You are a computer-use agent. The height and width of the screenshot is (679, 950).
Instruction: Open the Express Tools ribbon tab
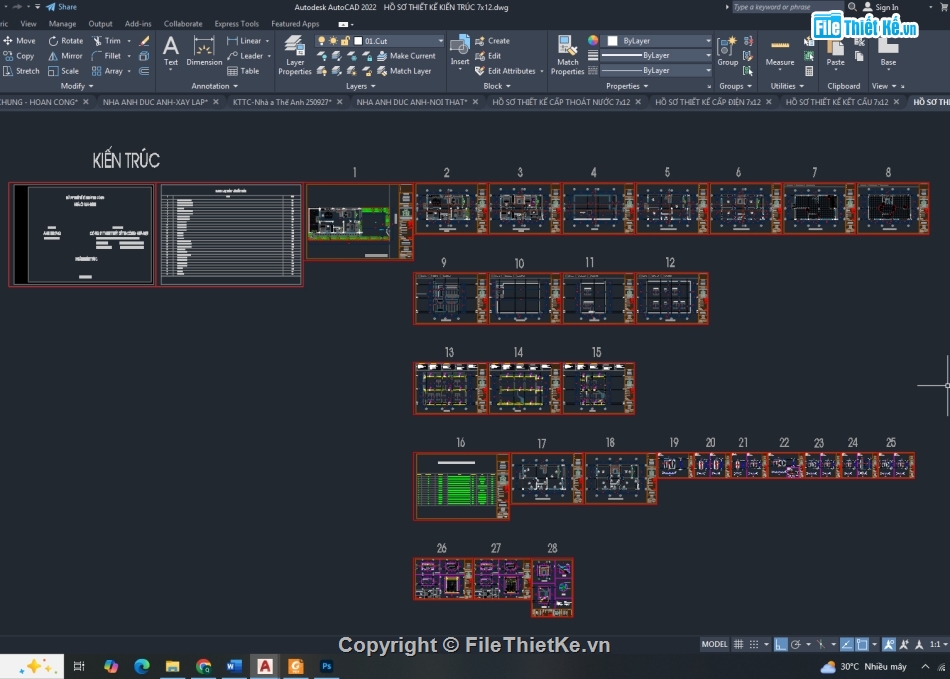[x=236, y=24]
